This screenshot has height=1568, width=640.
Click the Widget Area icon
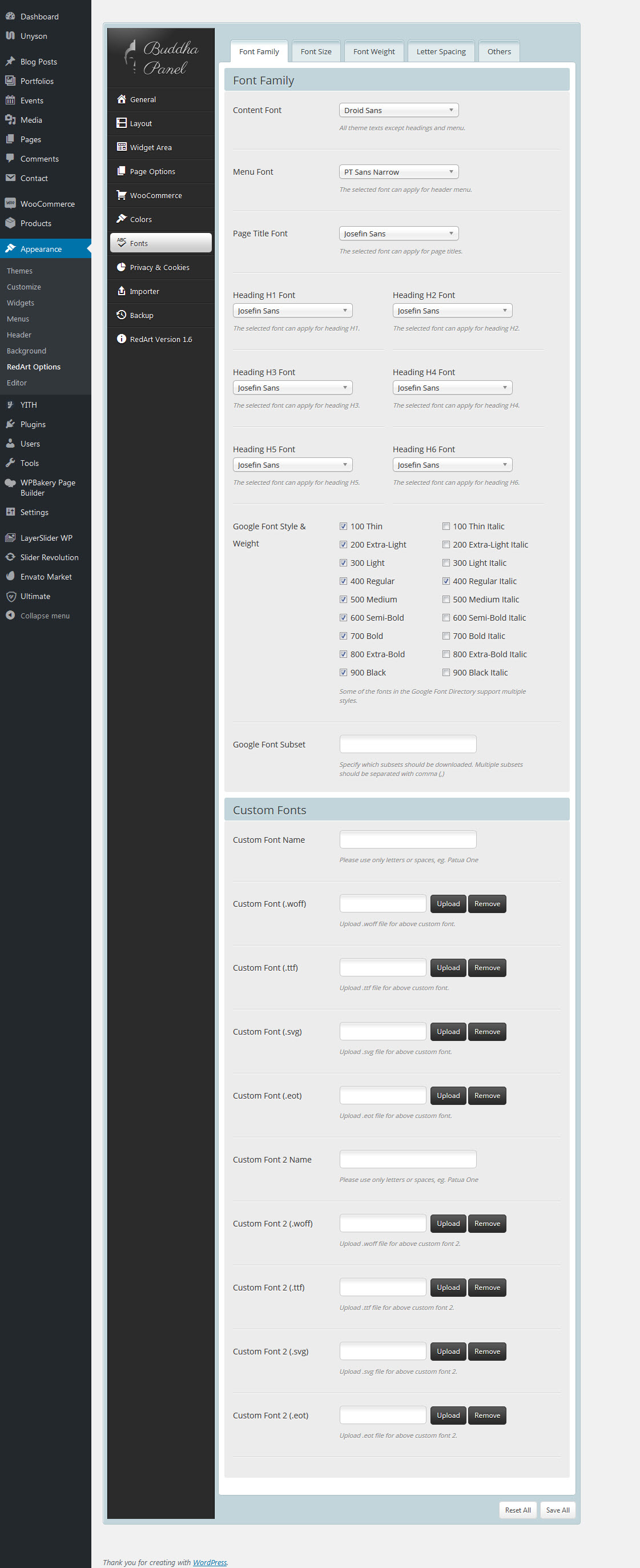click(121, 147)
